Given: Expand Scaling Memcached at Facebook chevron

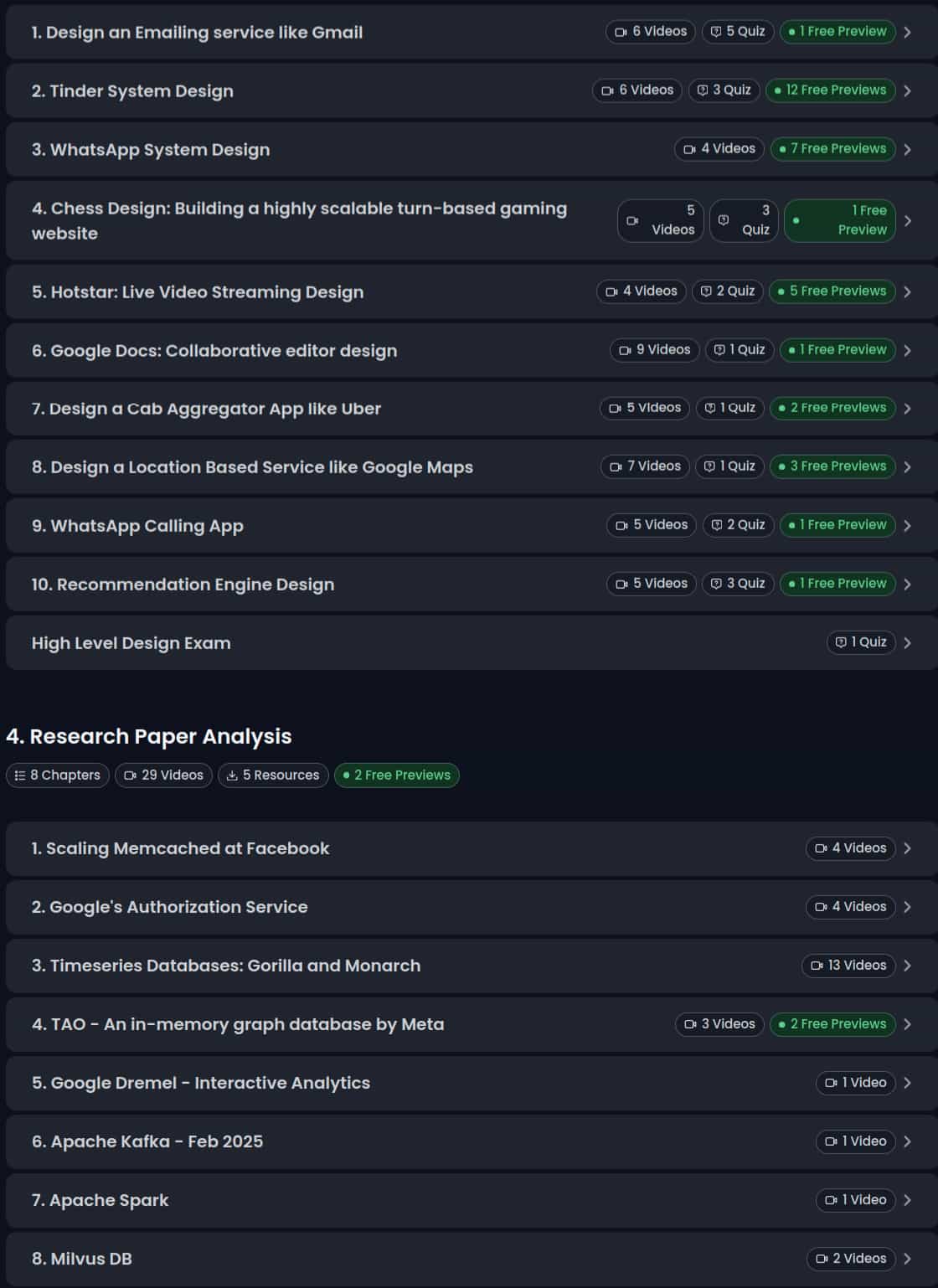Looking at the screenshot, I should click(907, 848).
